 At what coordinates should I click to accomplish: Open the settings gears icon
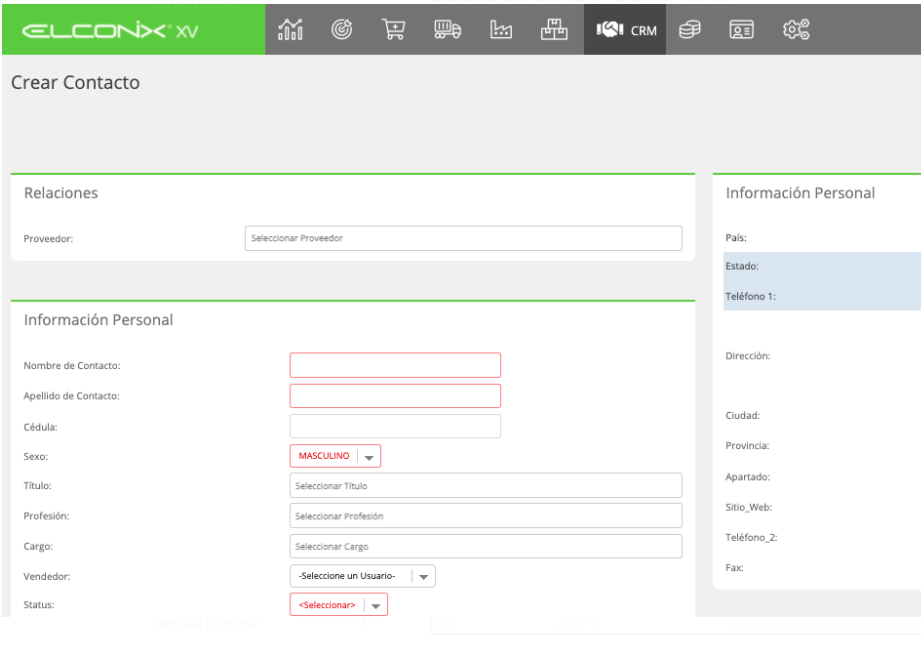click(796, 29)
